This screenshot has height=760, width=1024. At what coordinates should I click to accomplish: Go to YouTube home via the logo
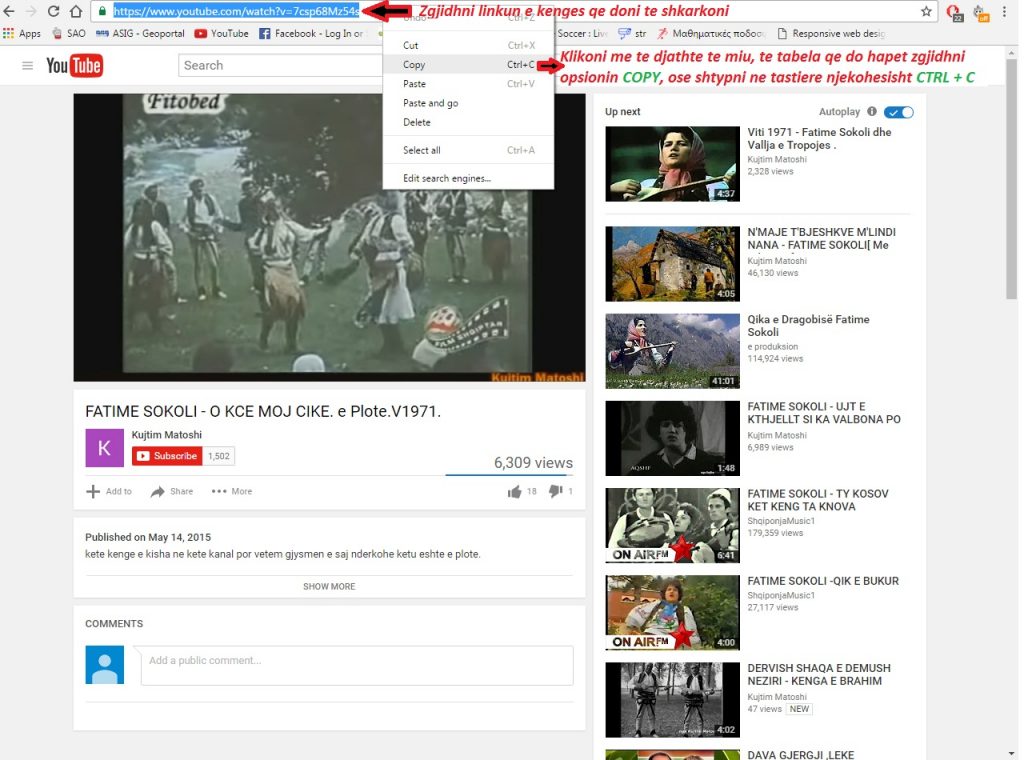pyautogui.click(x=74, y=65)
